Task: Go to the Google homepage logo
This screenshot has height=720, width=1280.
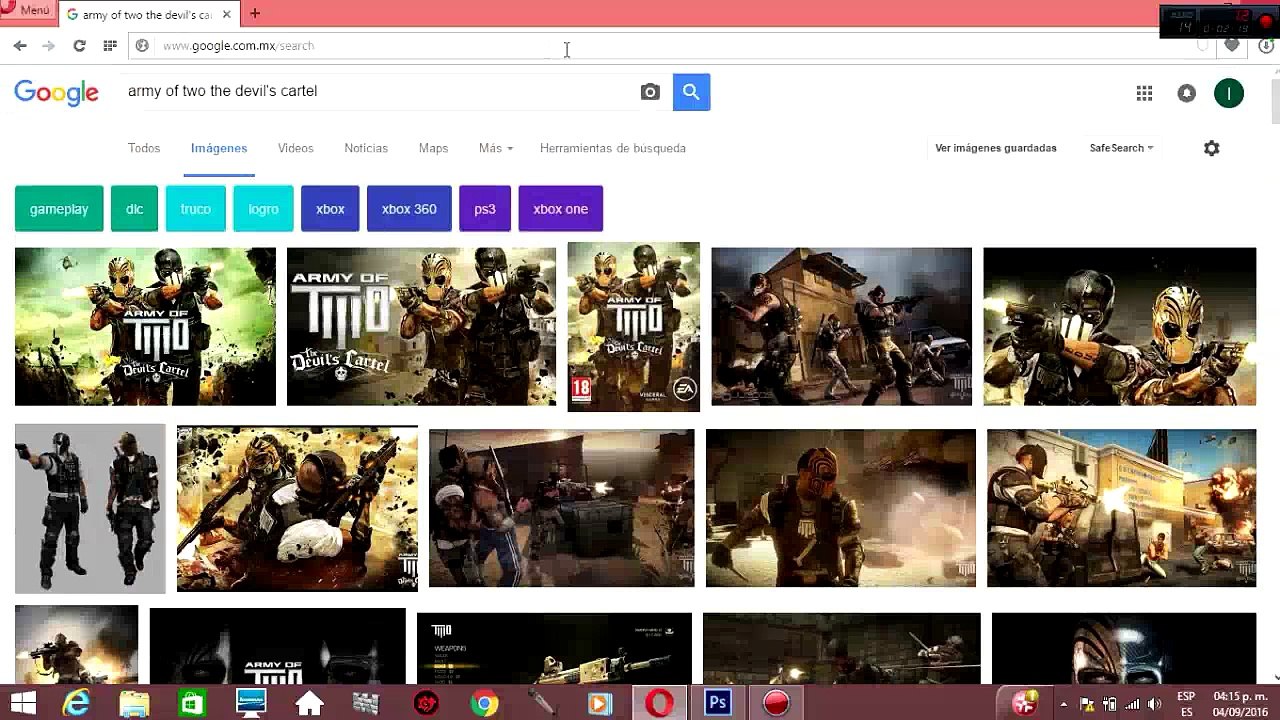Action: 56,93
